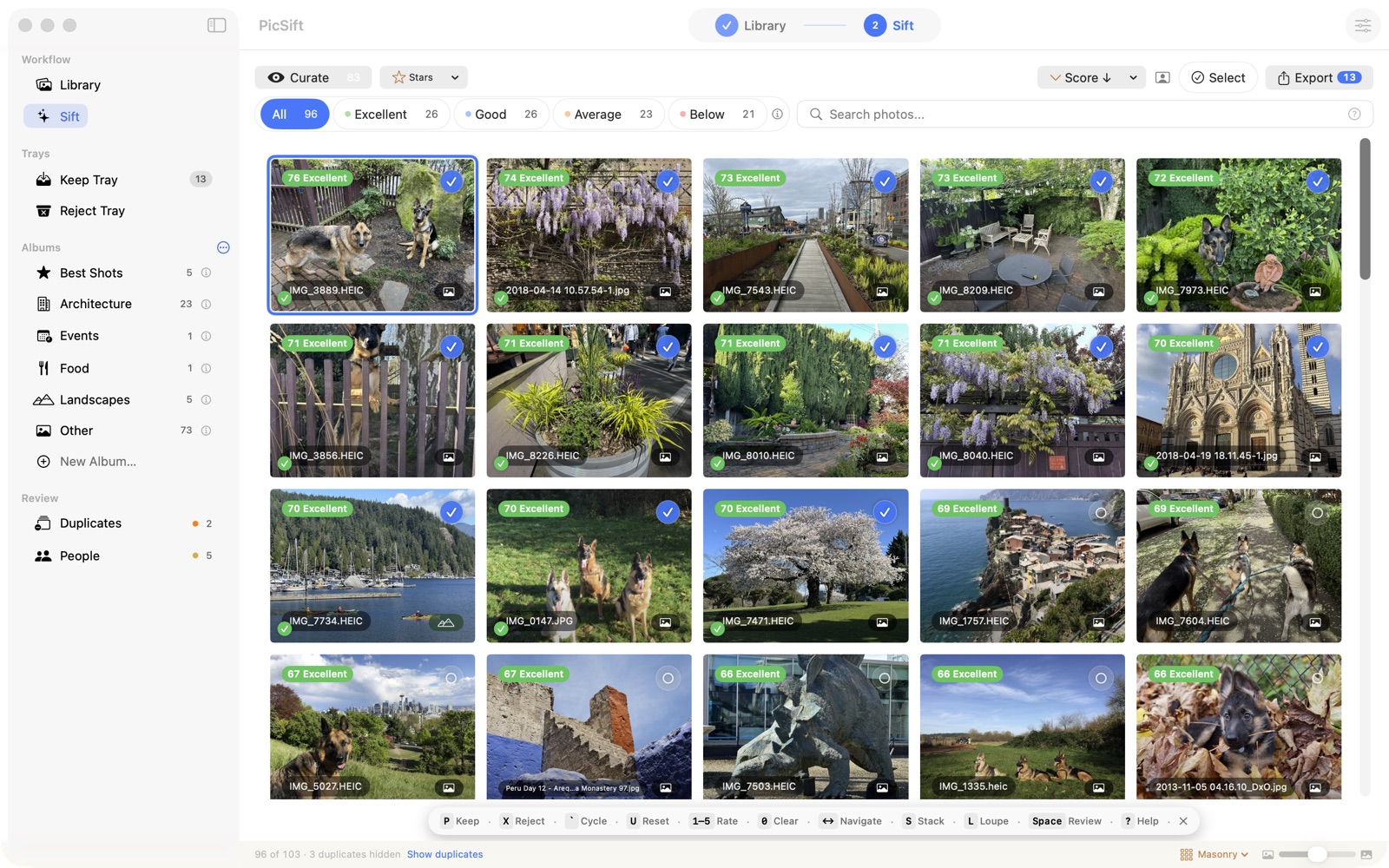Click small thumbnail size icon
This screenshot has width=1389, height=868.
coord(1267,855)
